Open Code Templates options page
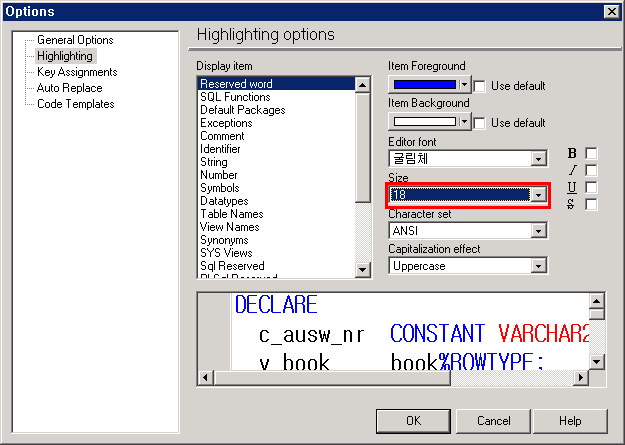Viewport: 625px width, 445px height. (75, 104)
